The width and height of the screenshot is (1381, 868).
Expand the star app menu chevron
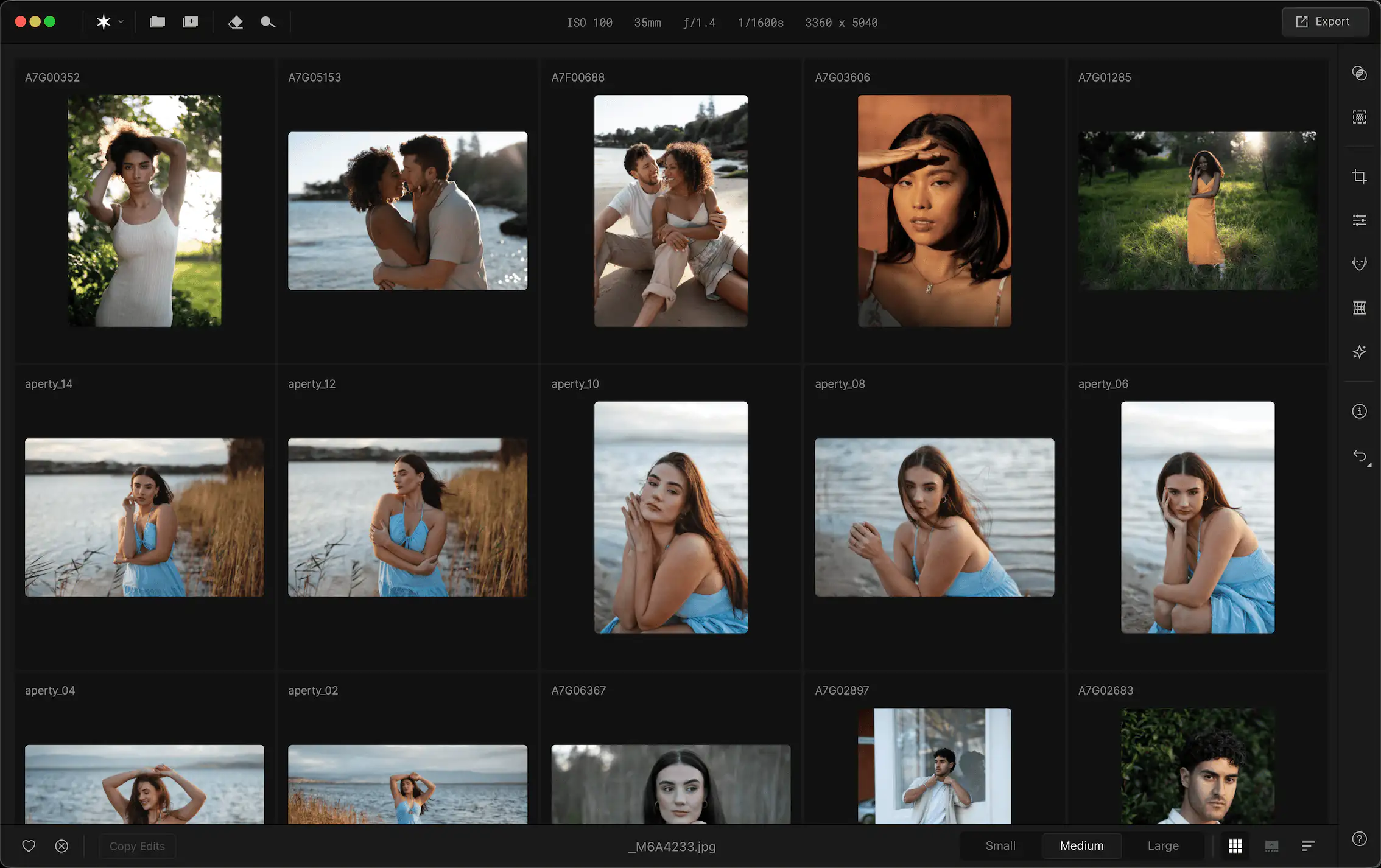point(121,23)
